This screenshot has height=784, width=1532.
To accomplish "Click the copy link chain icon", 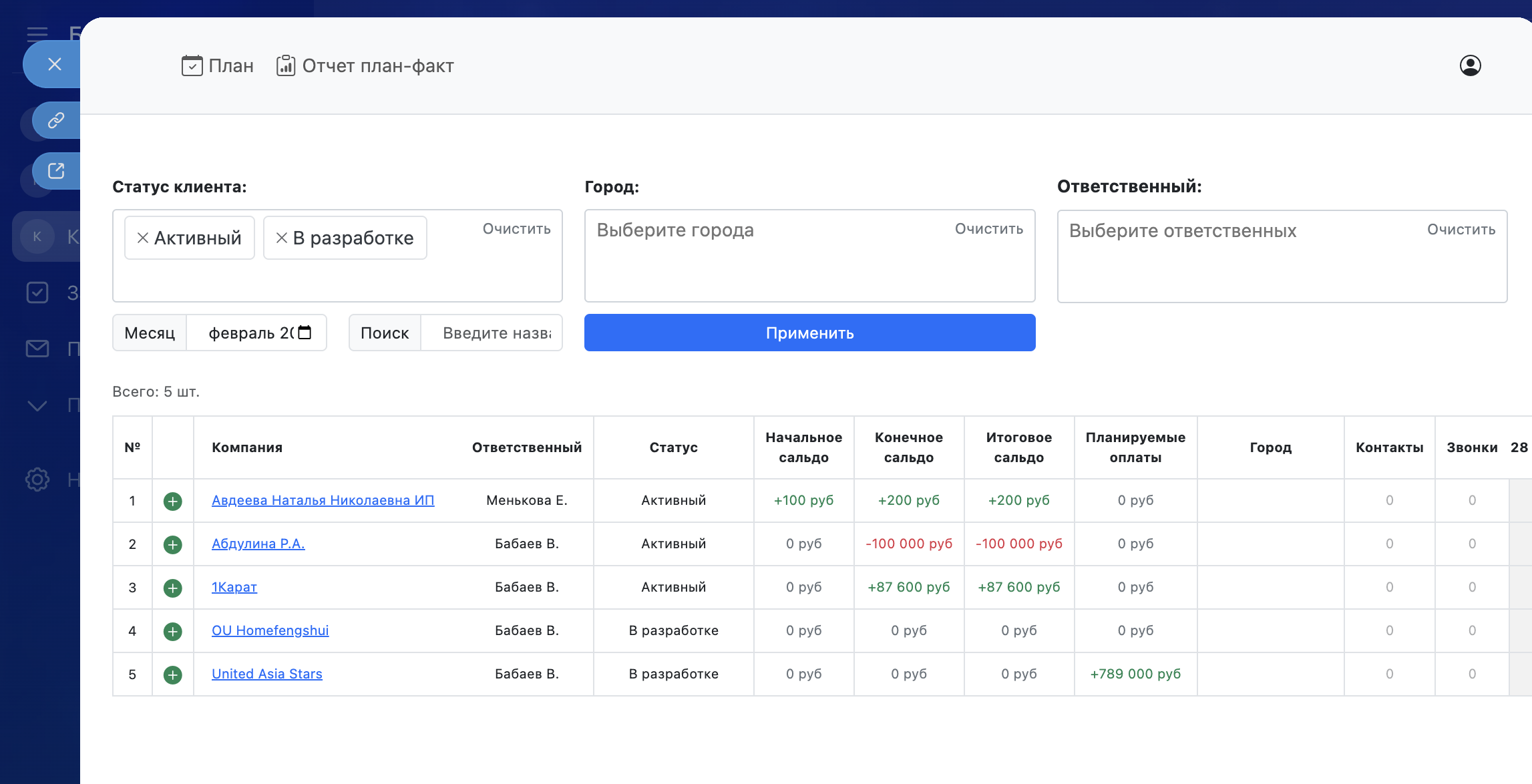I will (56, 120).
